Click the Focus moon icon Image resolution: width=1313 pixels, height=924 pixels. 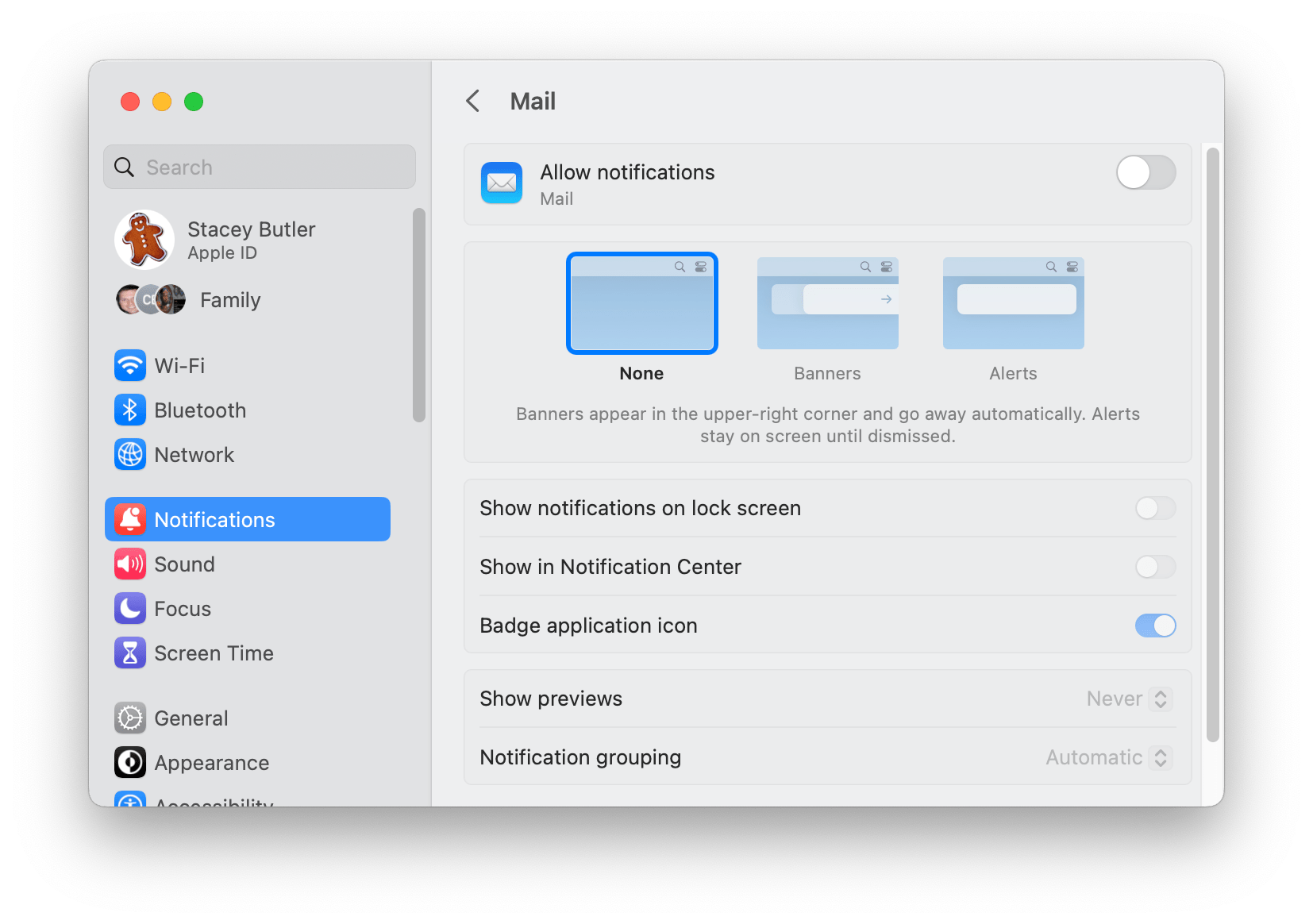130,608
